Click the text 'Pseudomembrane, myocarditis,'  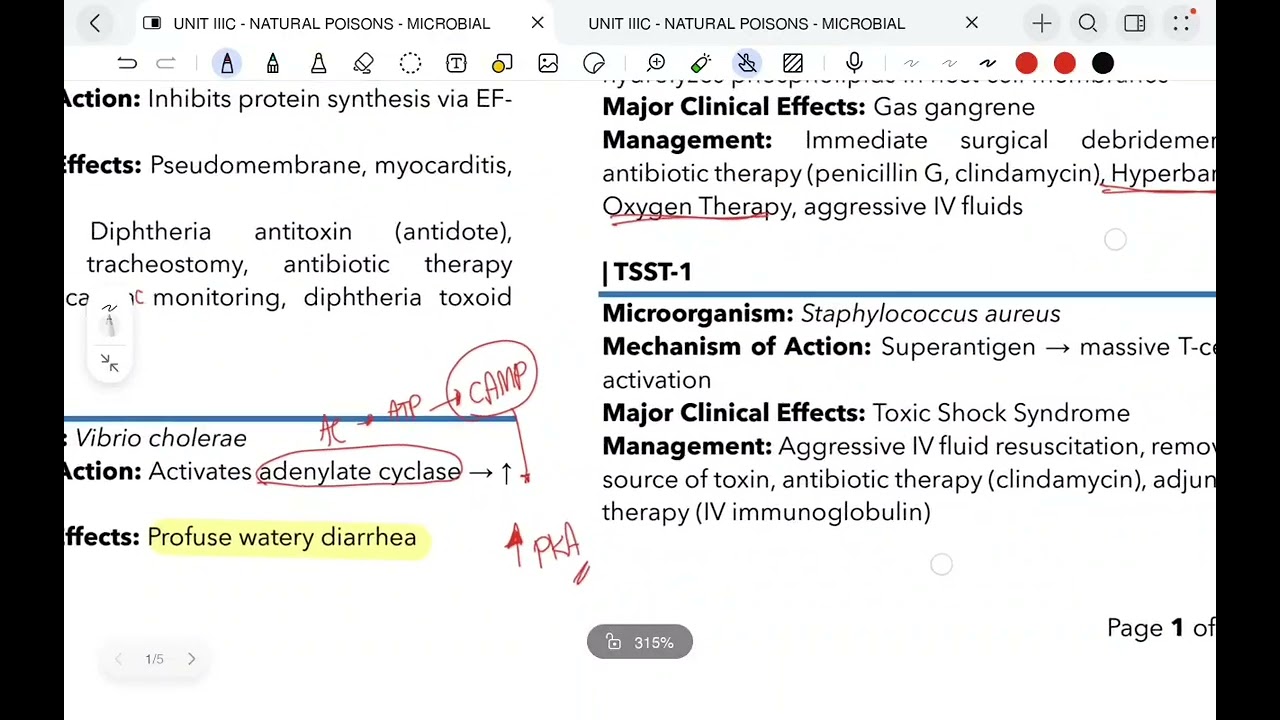tap(331, 166)
